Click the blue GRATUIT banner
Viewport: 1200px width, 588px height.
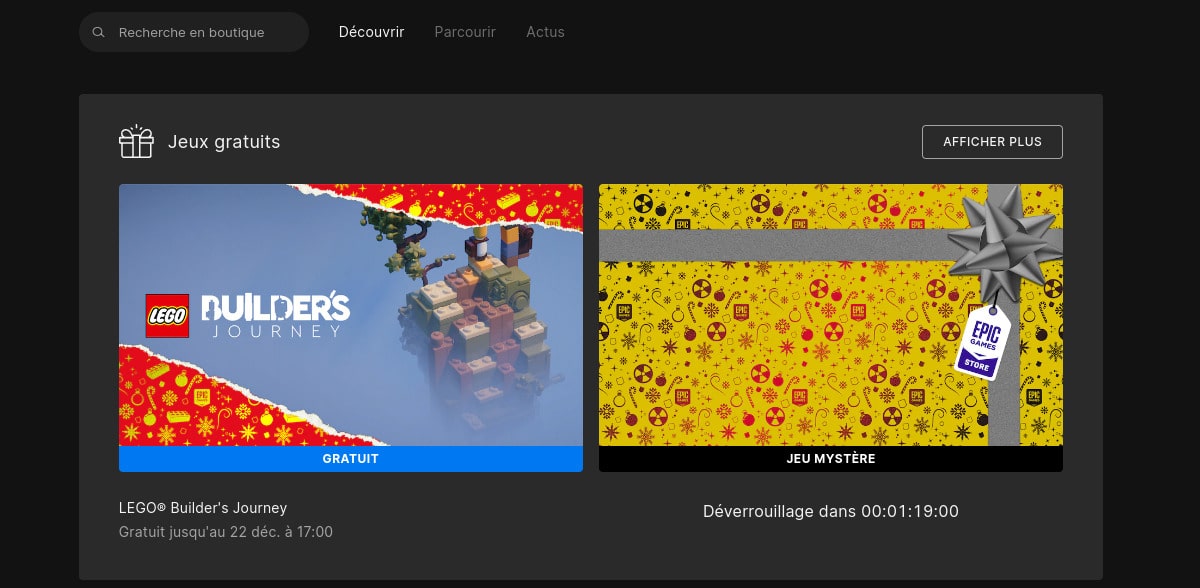(350, 459)
